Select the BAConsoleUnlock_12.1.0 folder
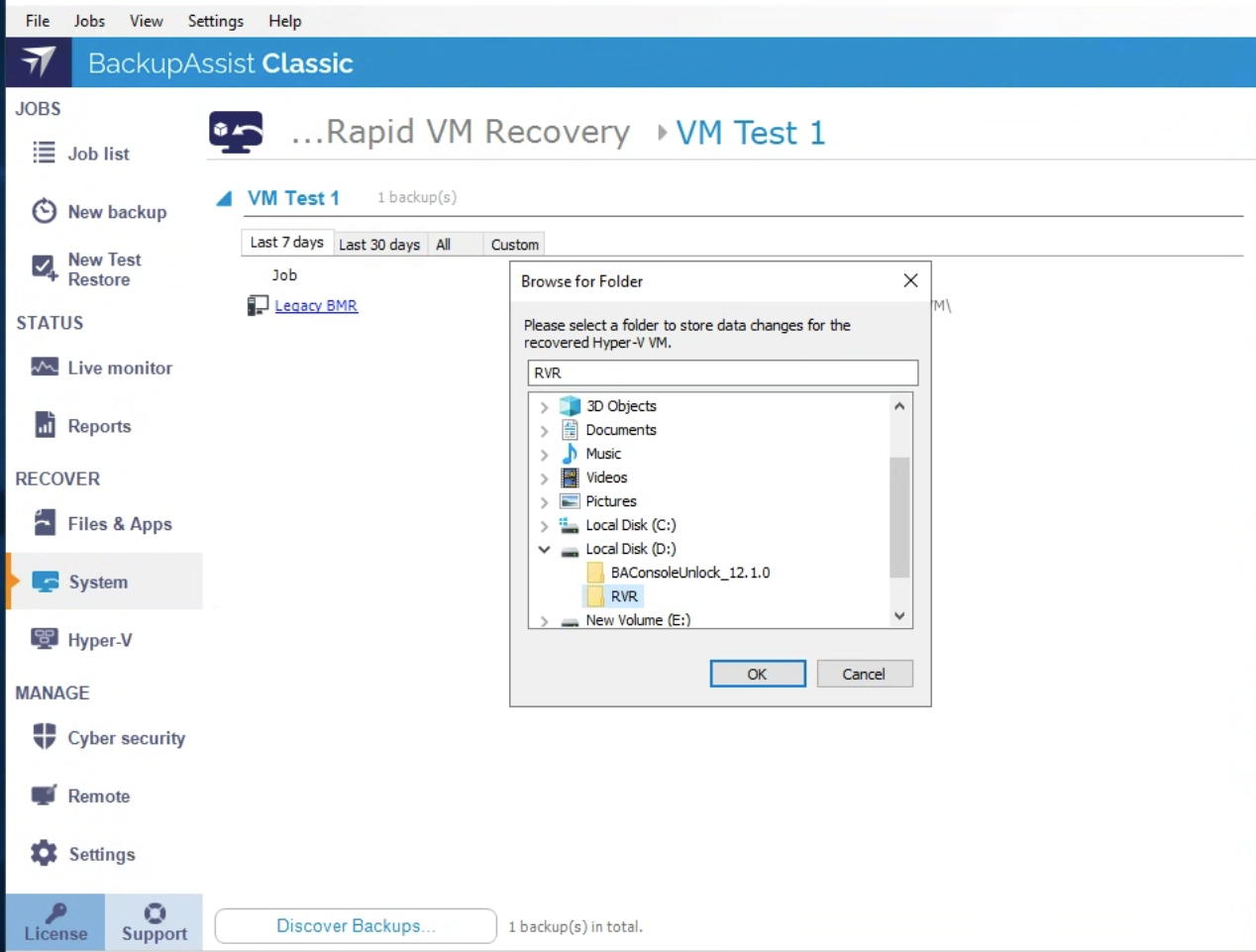 tap(689, 573)
